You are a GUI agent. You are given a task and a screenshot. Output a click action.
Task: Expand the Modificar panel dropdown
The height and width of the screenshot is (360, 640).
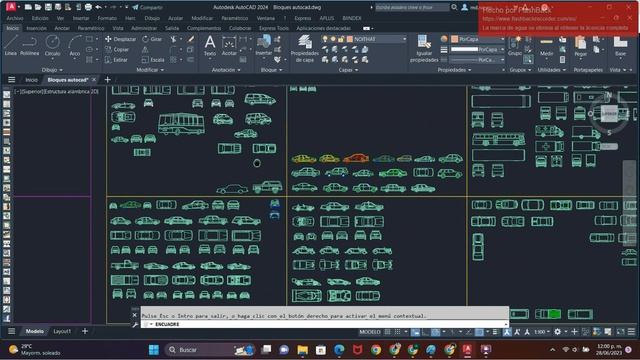(150, 70)
